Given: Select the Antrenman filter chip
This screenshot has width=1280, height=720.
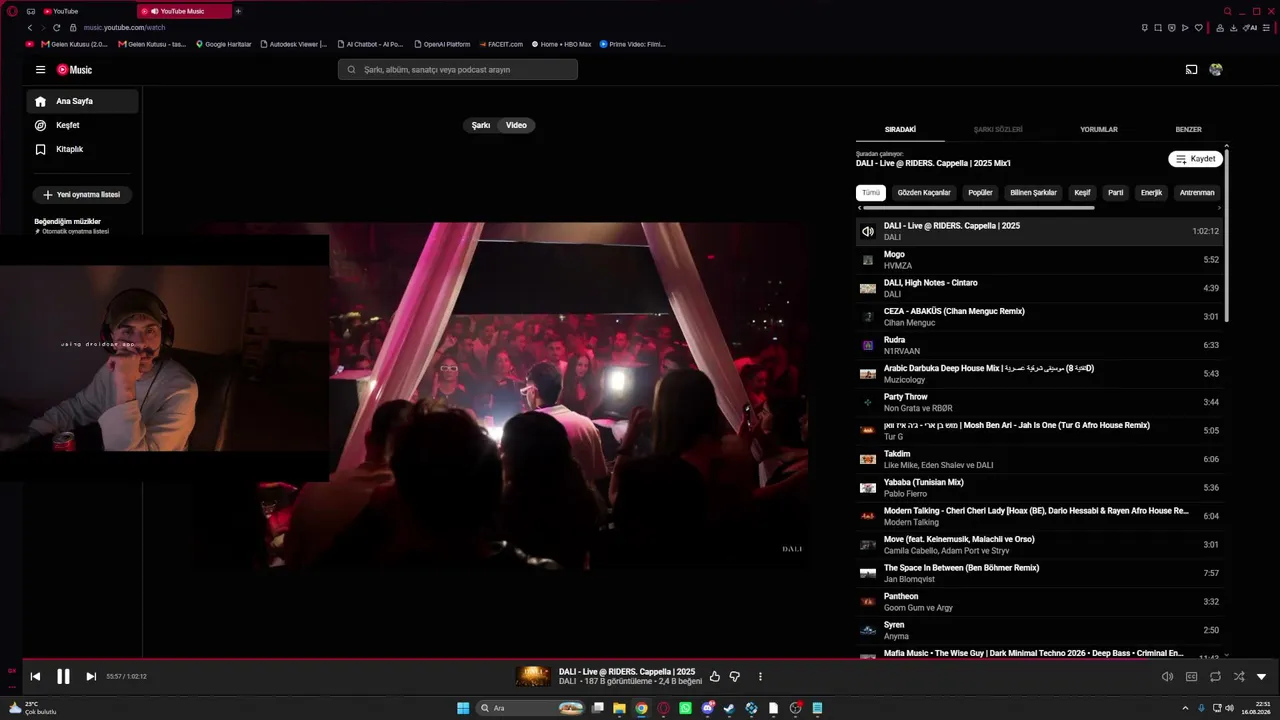Looking at the screenshot, I should (x=1197, y=193).
